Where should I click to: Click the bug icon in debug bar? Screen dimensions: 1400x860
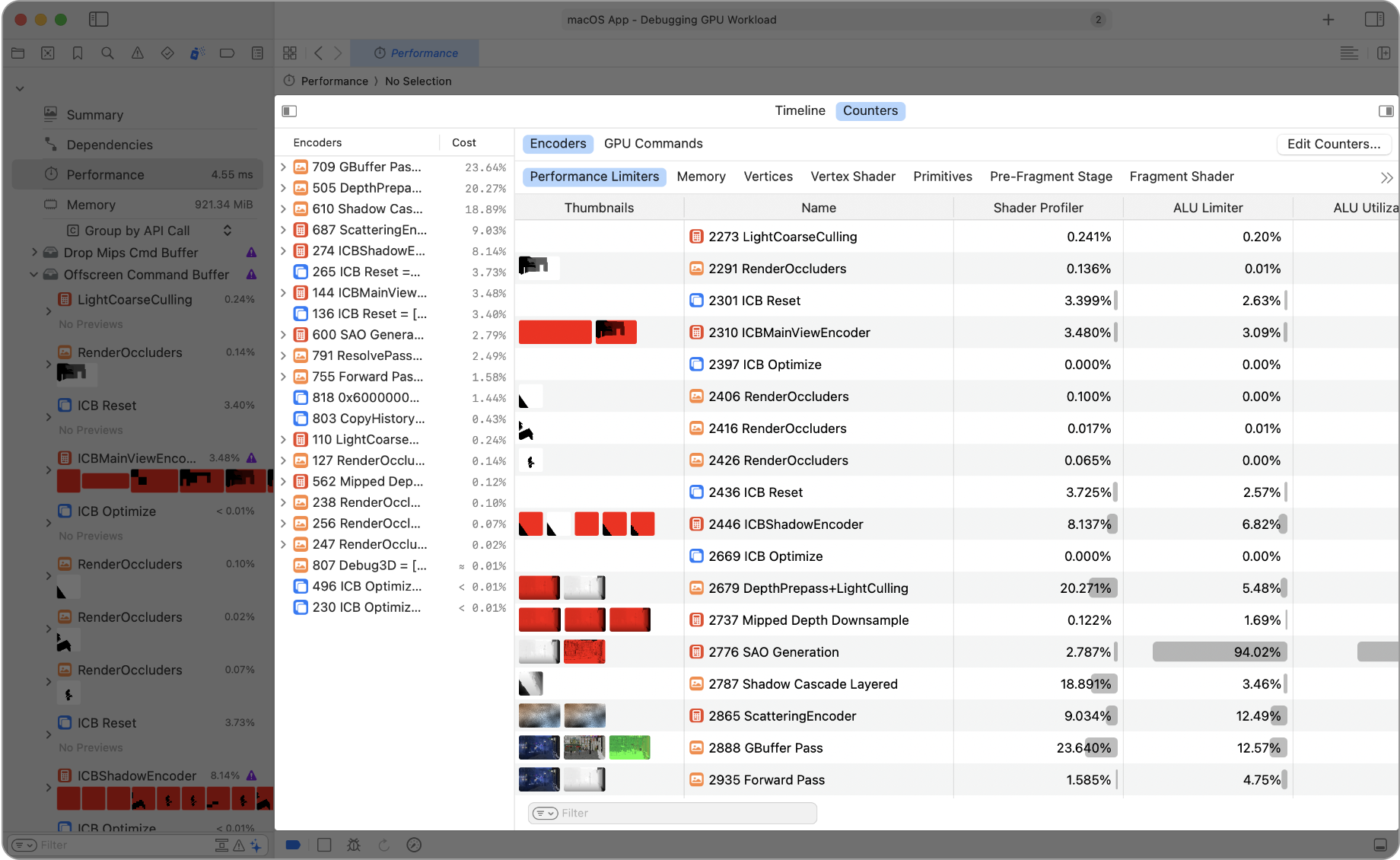pyautogui.click(x=353, y=845)
